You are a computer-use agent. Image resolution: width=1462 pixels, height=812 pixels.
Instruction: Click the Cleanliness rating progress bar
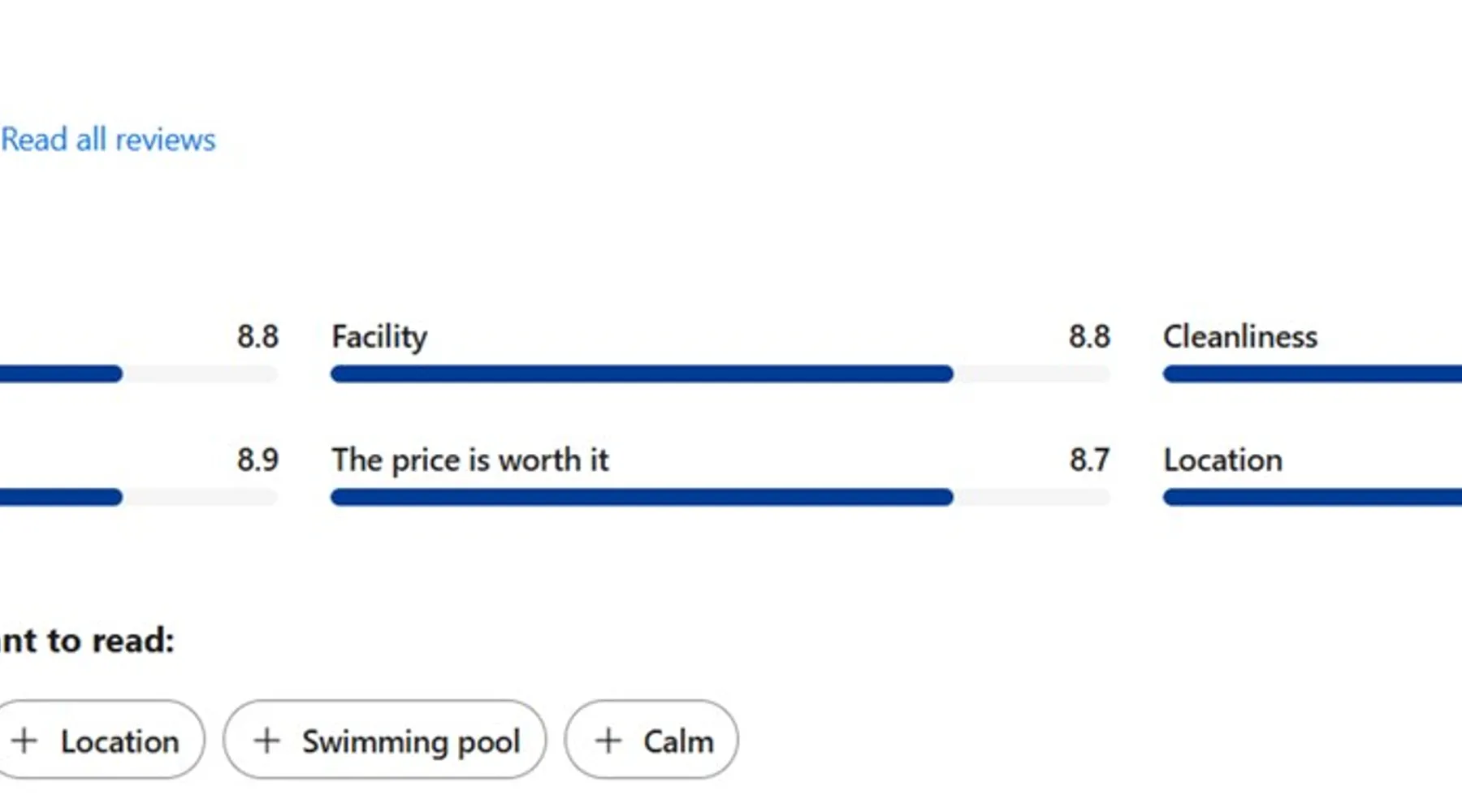point(1312,374)
